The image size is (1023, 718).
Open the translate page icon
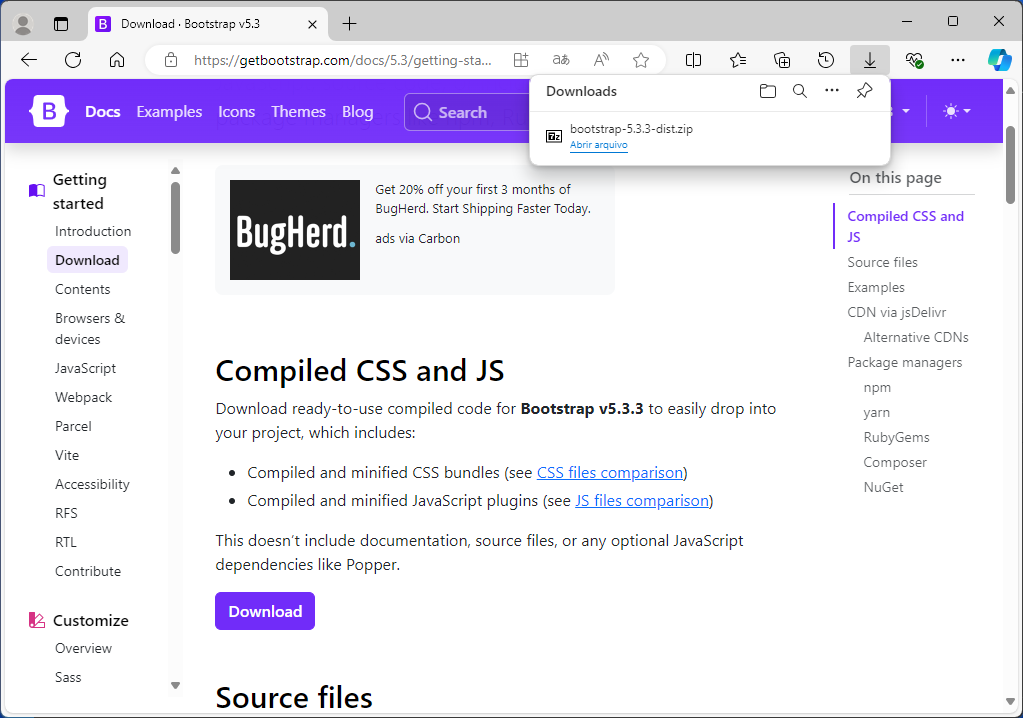coord(561,60)
